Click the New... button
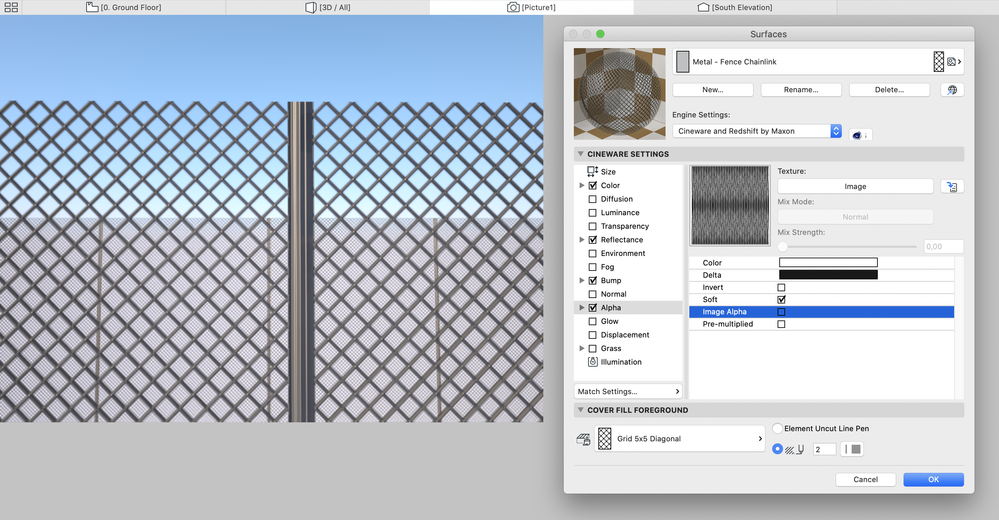This screenshot has width=999, height=520. tap(713, 90)
